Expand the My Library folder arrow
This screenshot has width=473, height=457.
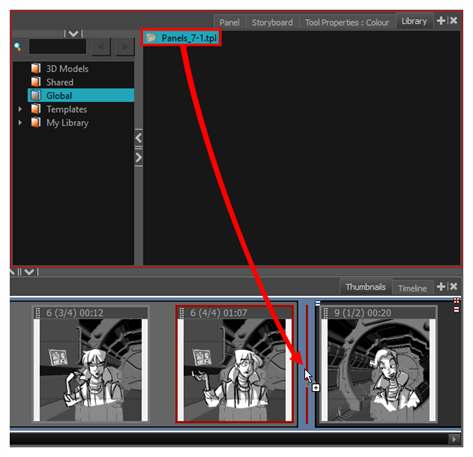[20, 122]
